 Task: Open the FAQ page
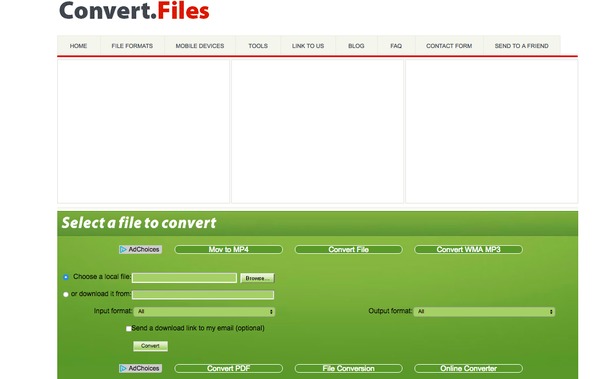[396, 46]
